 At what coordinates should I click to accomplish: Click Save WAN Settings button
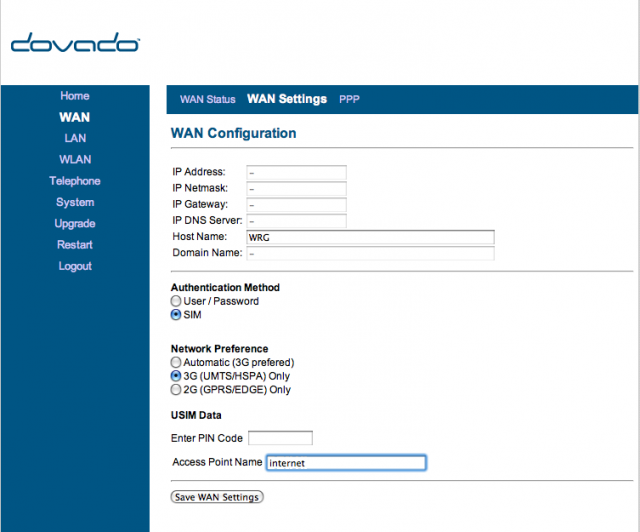[217, 497]
